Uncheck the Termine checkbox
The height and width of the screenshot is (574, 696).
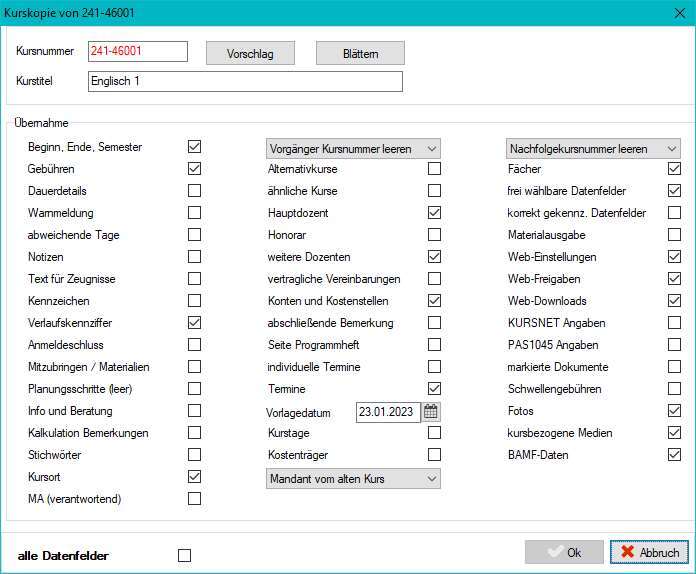click(435, 389)
